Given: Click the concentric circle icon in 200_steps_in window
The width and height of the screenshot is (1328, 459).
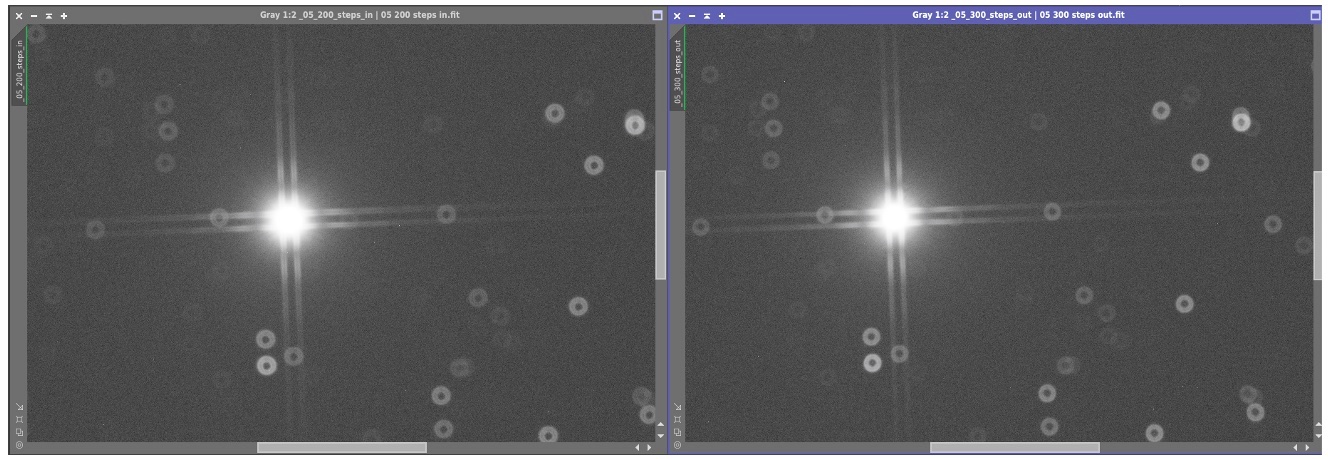Looking at the screenshot, I should coord(19,445).
